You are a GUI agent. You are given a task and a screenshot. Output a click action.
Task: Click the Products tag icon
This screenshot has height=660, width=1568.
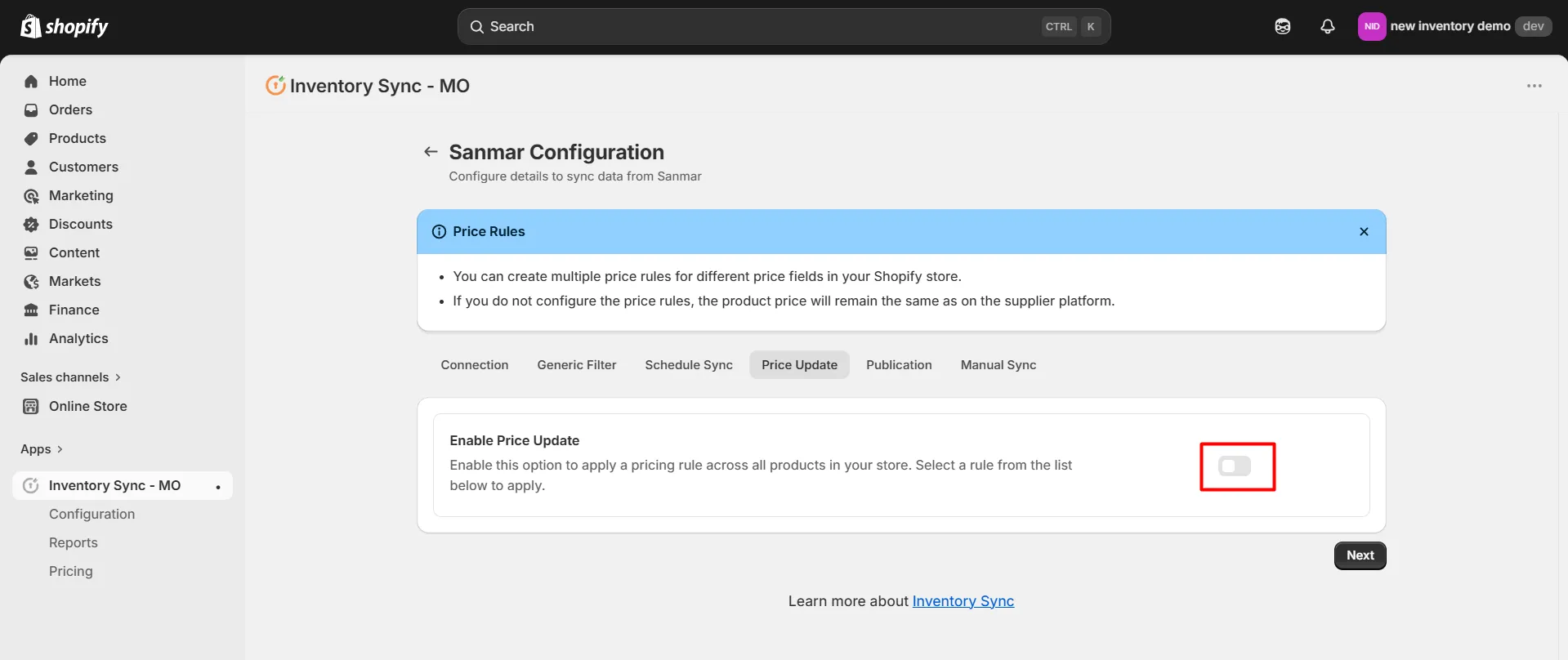pos(31,139)
